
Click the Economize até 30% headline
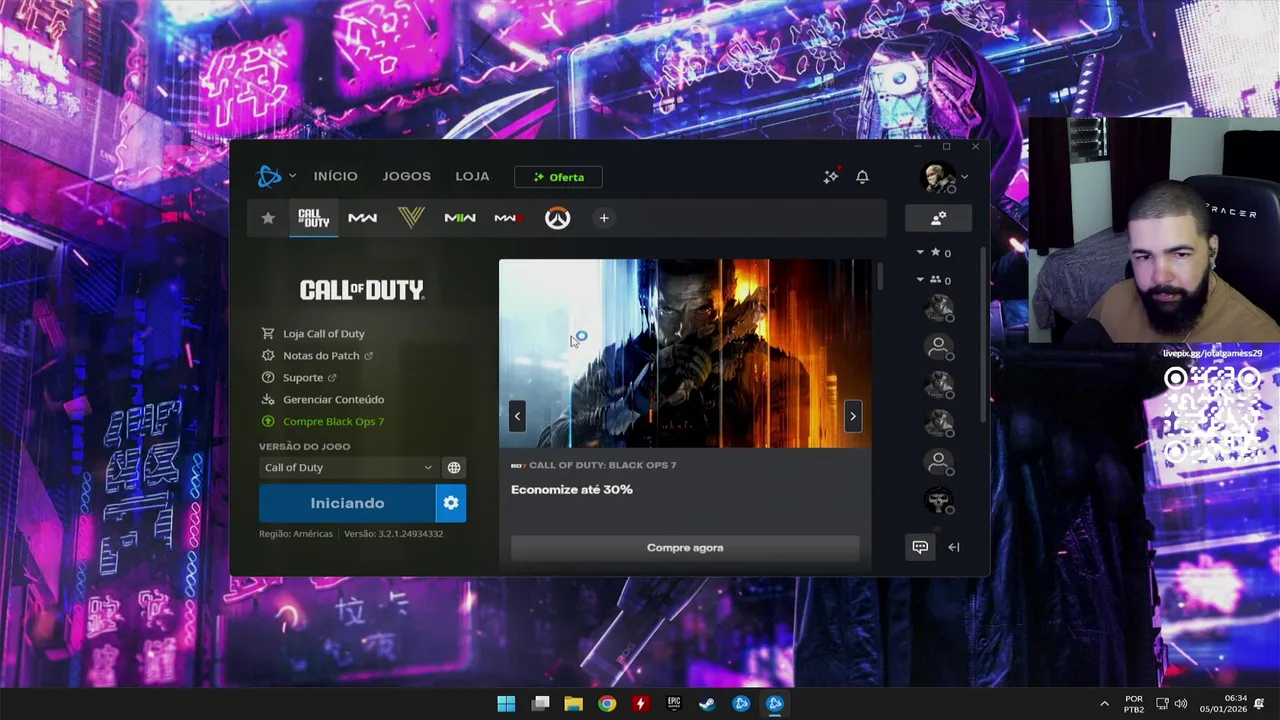(572, 489)
